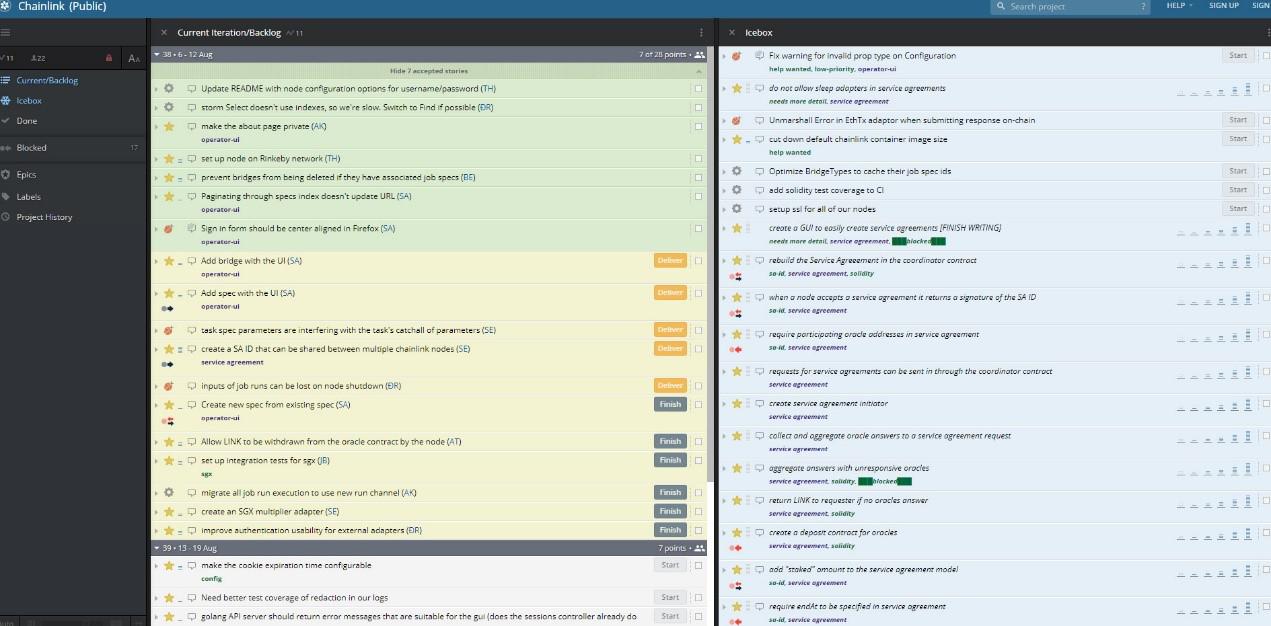Viewport: 1271px width, 626px height.
Task: Check box for 'inputs of job runs' story
Action: [x=698, y=386]
